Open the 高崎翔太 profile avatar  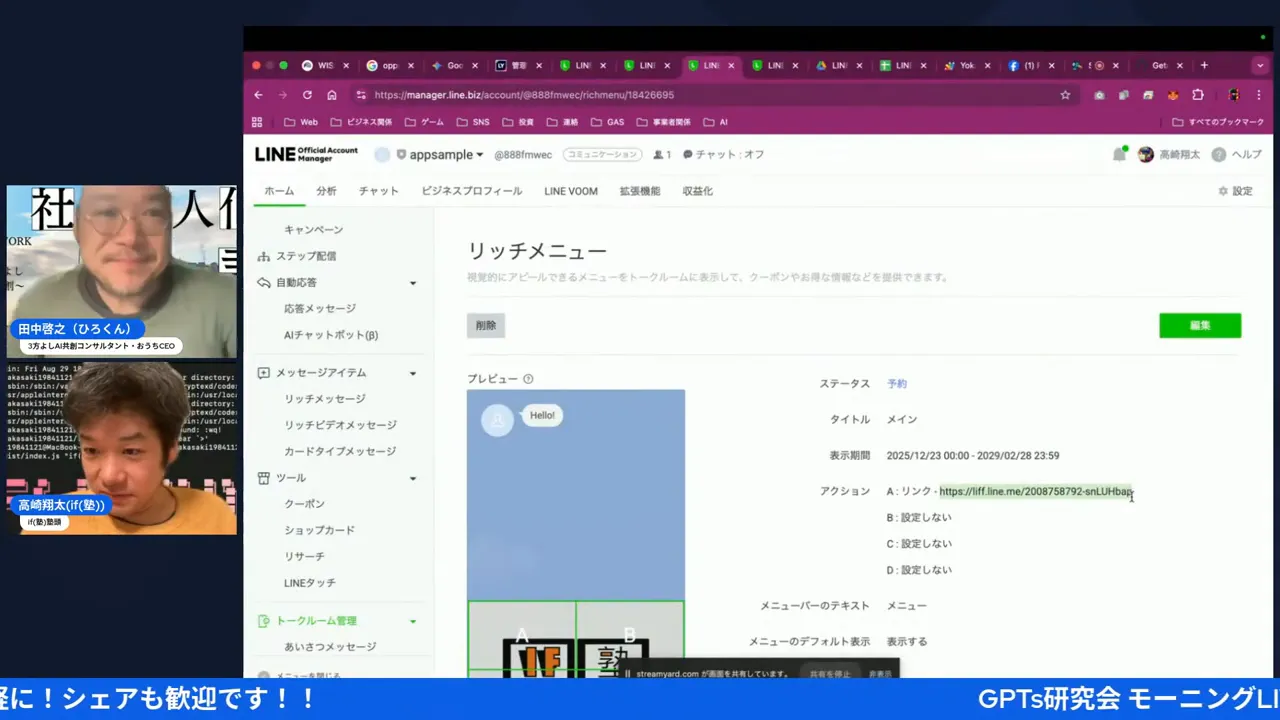pos(1145,154)
